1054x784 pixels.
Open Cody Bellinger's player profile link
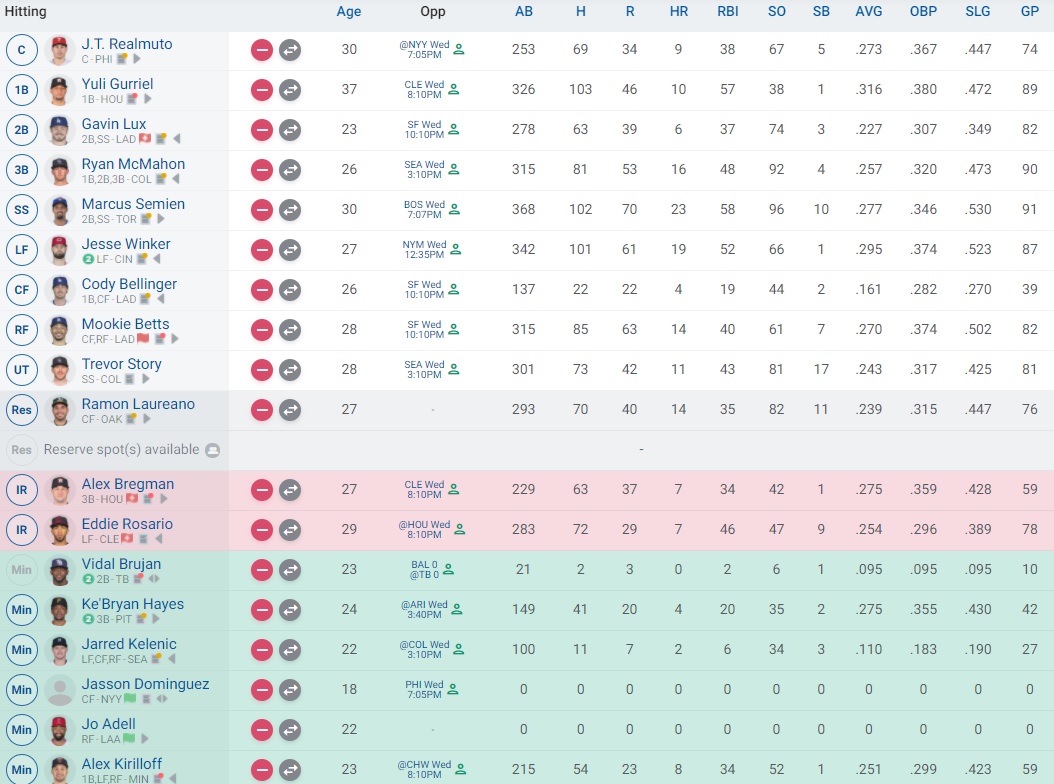[129, 284]
